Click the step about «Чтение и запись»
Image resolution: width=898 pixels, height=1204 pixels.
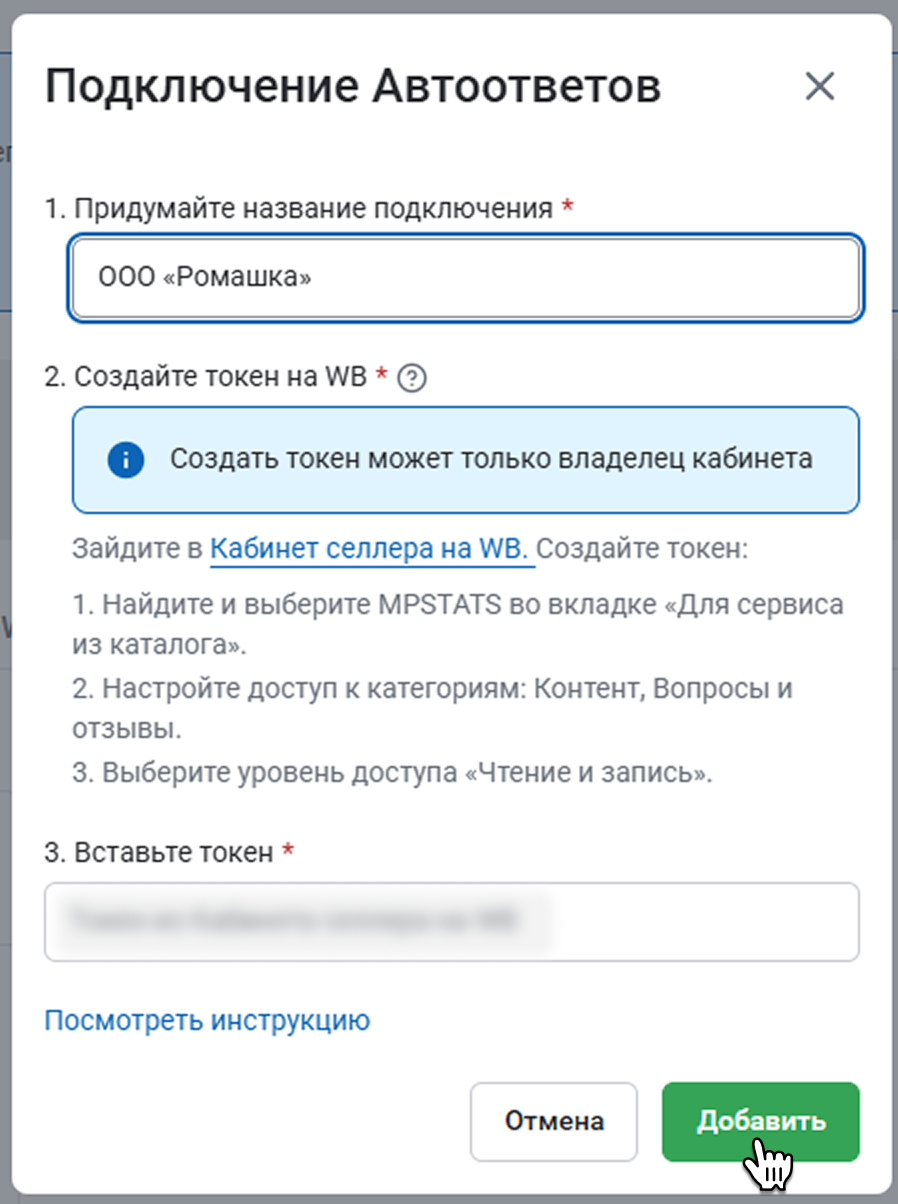pyautogui.click(x=392, y=775)
